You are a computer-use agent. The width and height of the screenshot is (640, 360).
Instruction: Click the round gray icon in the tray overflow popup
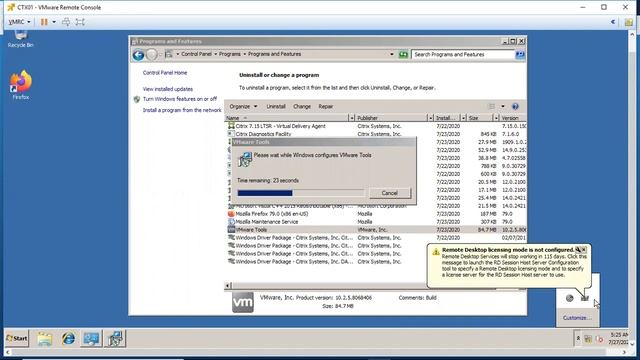[x=570, y=298]
